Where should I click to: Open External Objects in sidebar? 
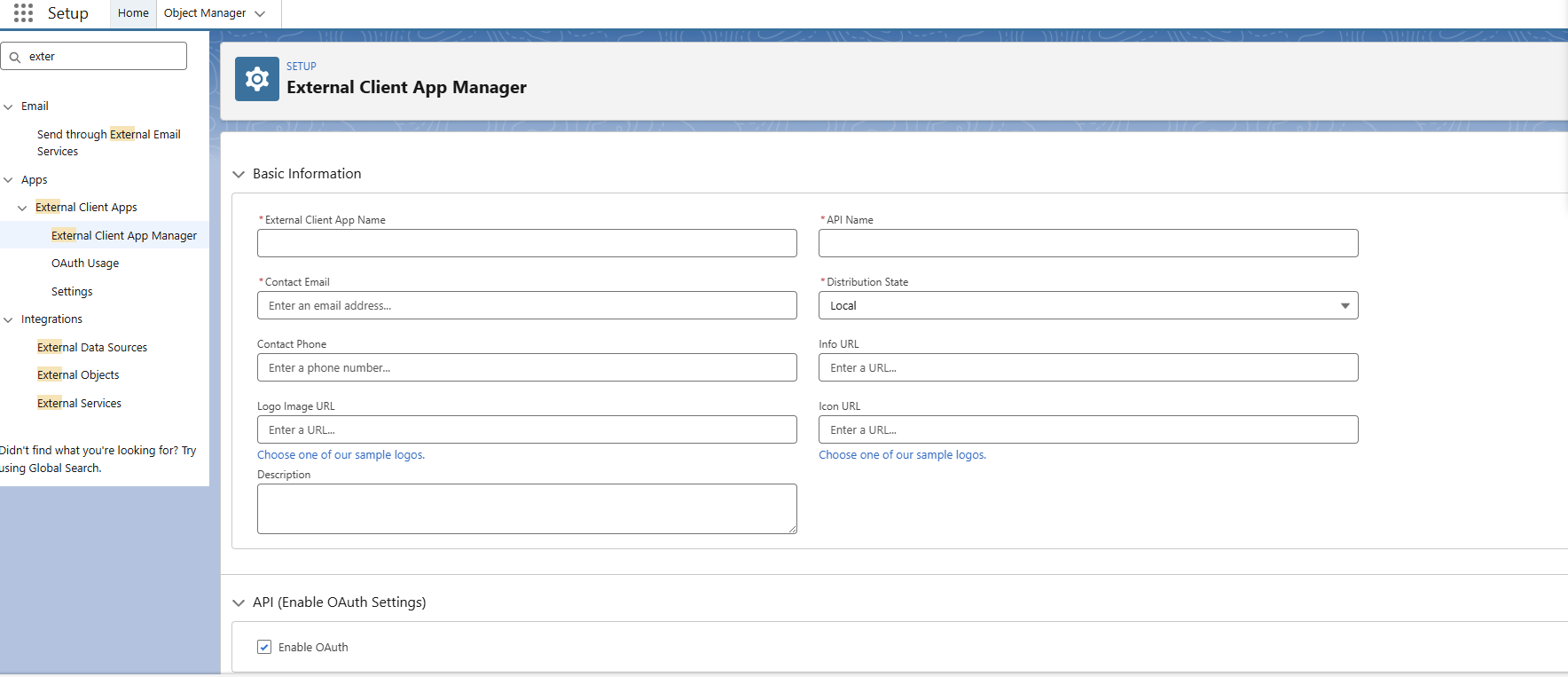(78, 374)
